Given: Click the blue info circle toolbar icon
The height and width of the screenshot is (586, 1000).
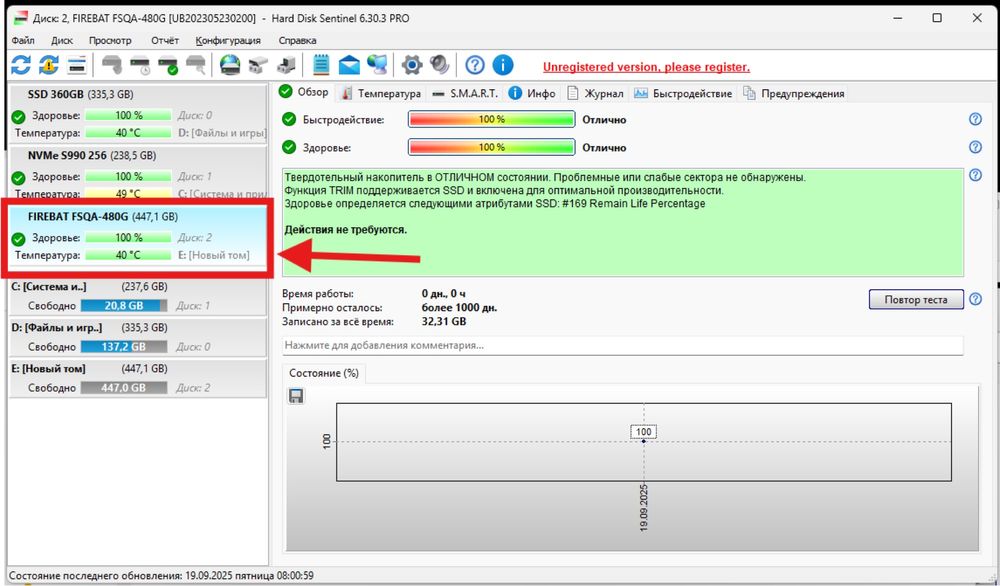Looking at the screenshot, I should coord(503,65).
